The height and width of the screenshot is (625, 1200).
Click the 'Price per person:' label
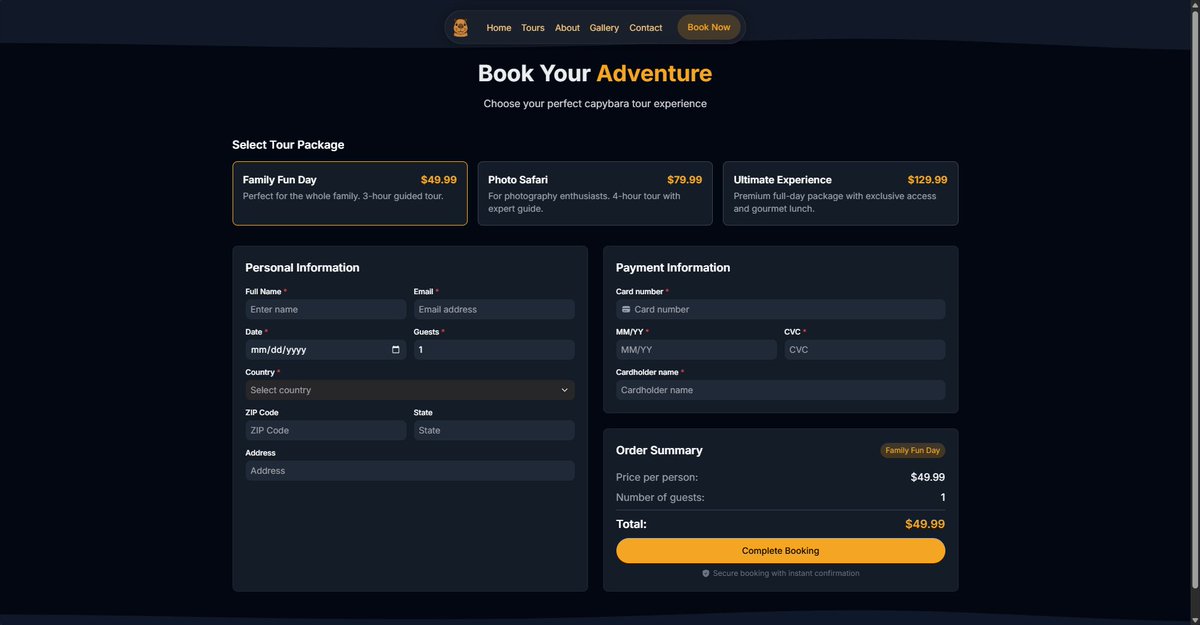[657, 477]
